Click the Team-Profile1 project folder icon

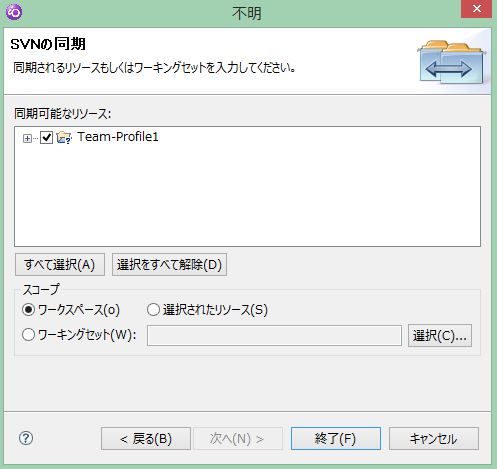point(64,137)
